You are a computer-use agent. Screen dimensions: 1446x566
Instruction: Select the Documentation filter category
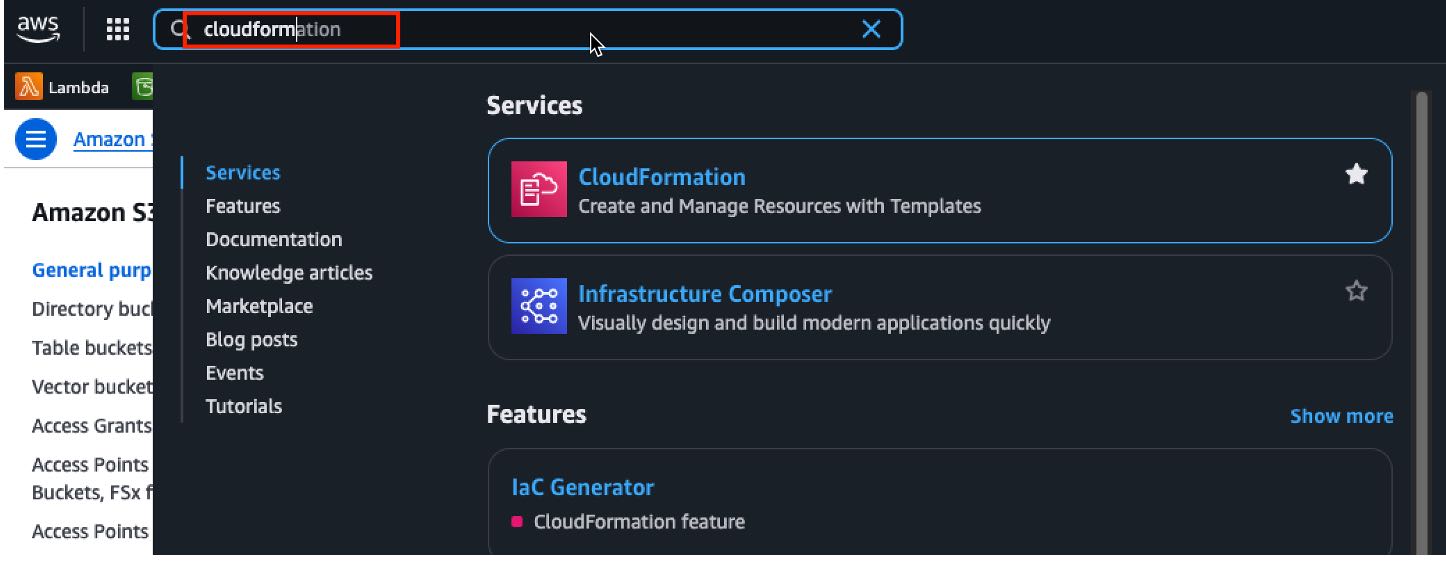[x=274, y=239]
